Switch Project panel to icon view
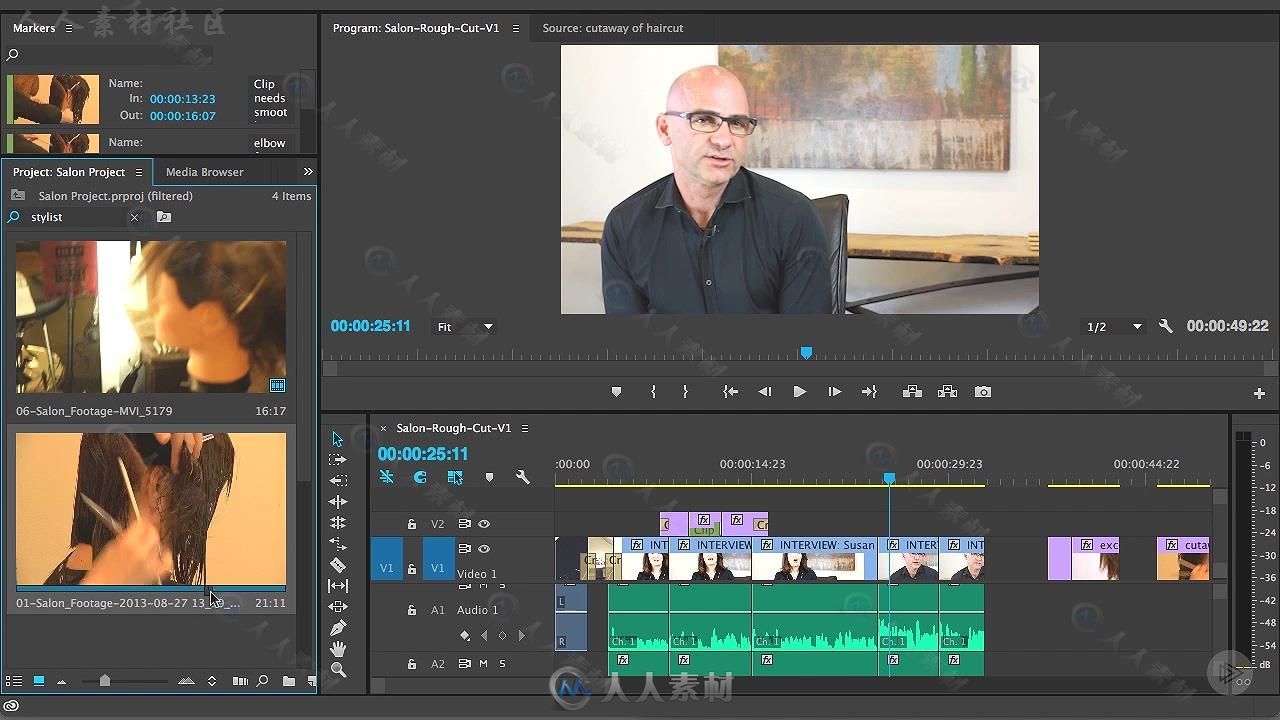This screenshot has width=1280, height=720. tap(39, 681)
